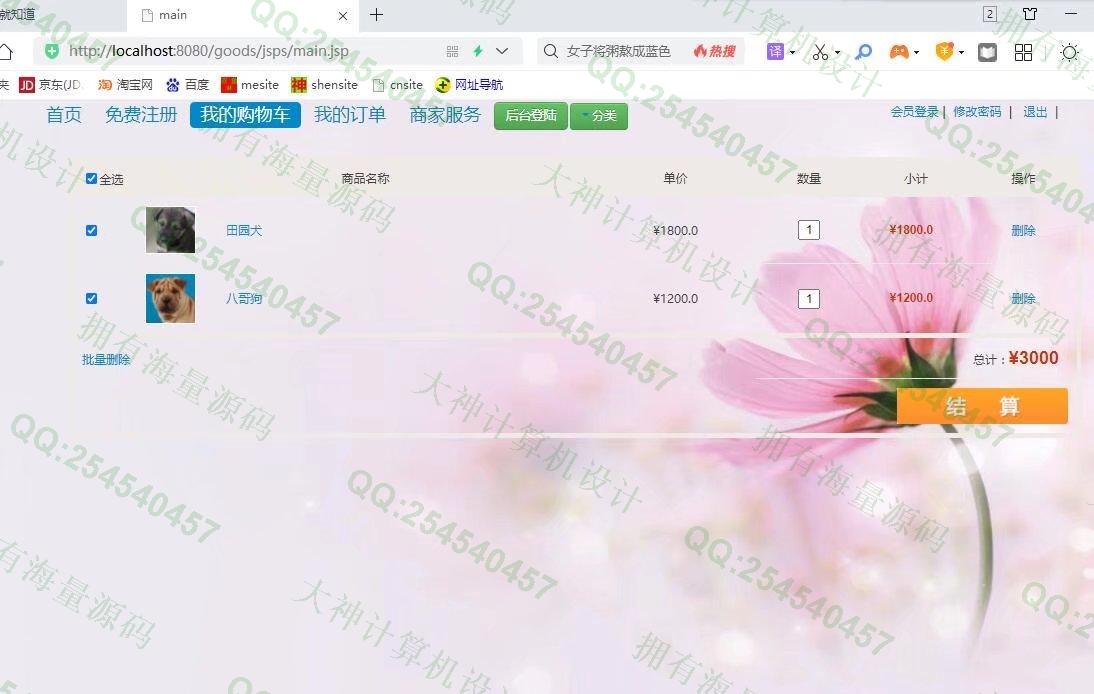
Task: Click the ¥3000 total amount text
Action: [1033, 358]
